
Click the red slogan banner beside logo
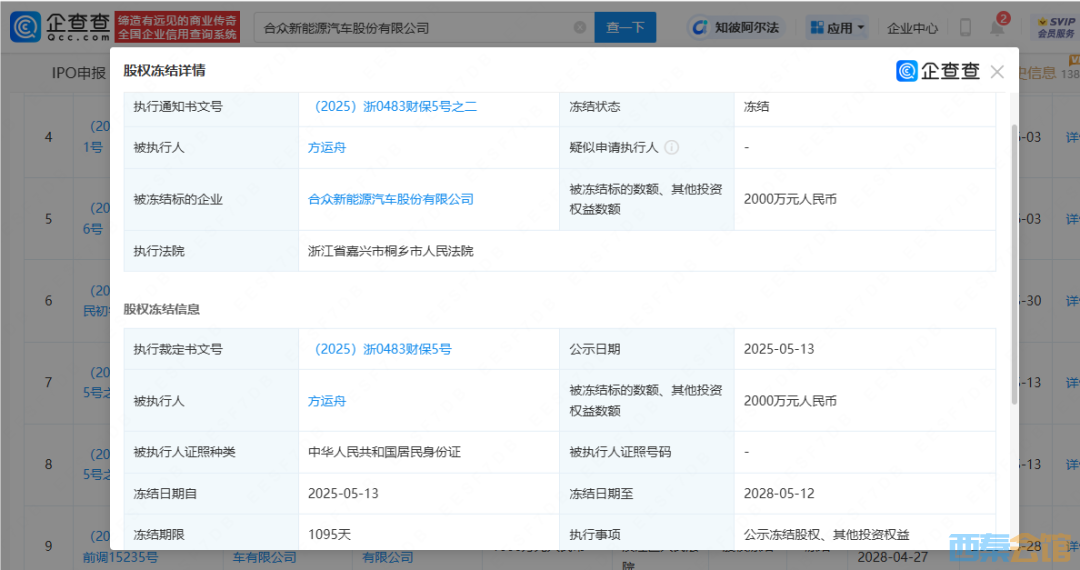[177, 27]
